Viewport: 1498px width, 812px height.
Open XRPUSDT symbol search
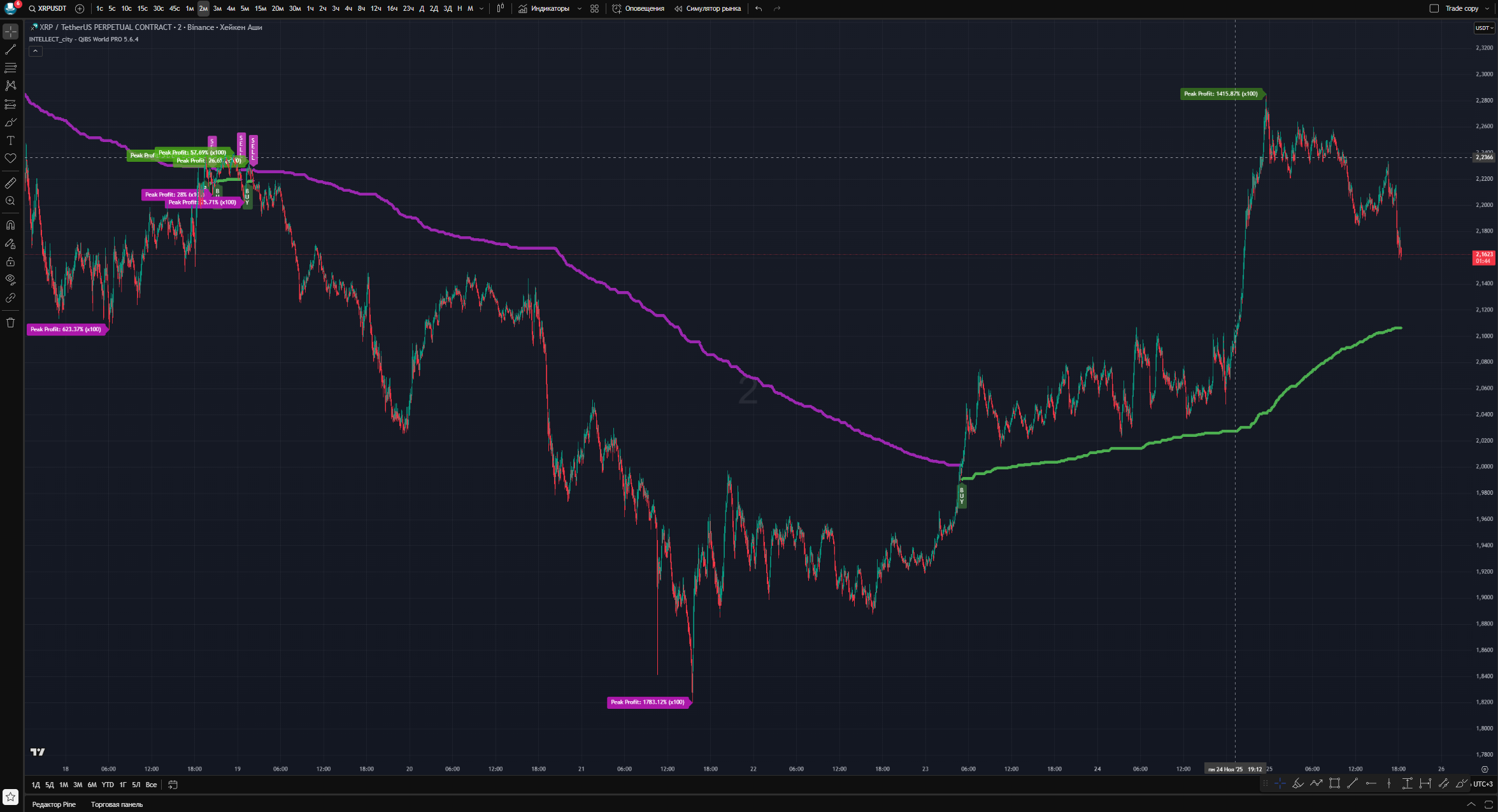(x=48, y=8)
